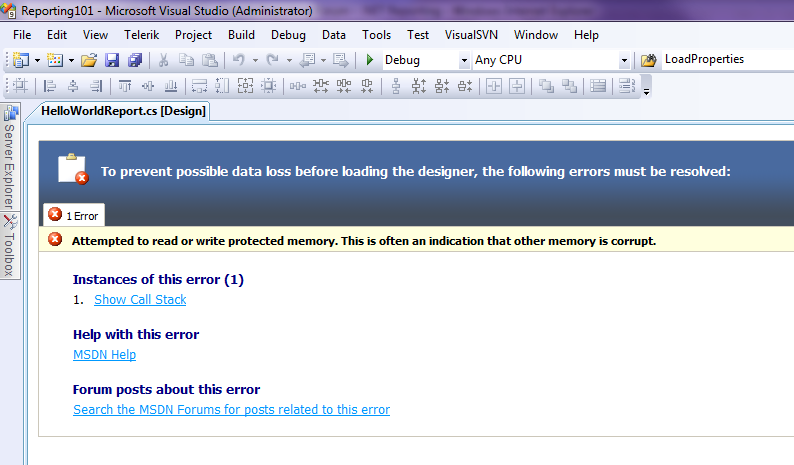The height and width of the screenshot is (465, 794).
Task: Open the View menu
Action: point(95,35)
